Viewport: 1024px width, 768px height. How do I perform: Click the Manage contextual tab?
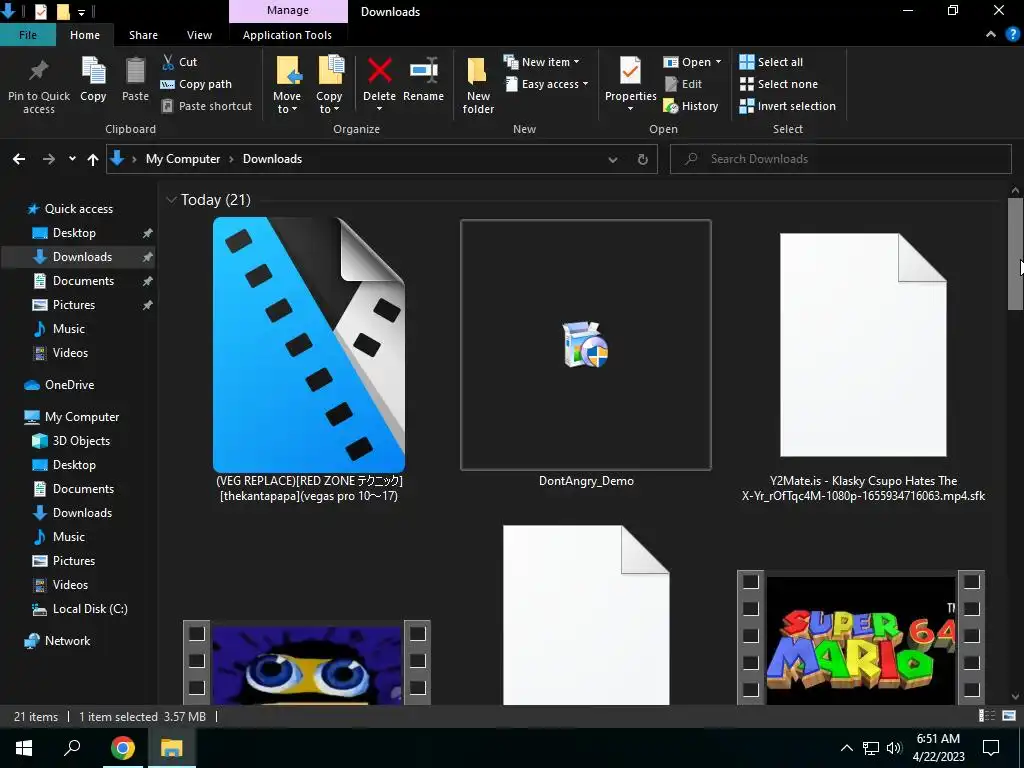[288, 11]
